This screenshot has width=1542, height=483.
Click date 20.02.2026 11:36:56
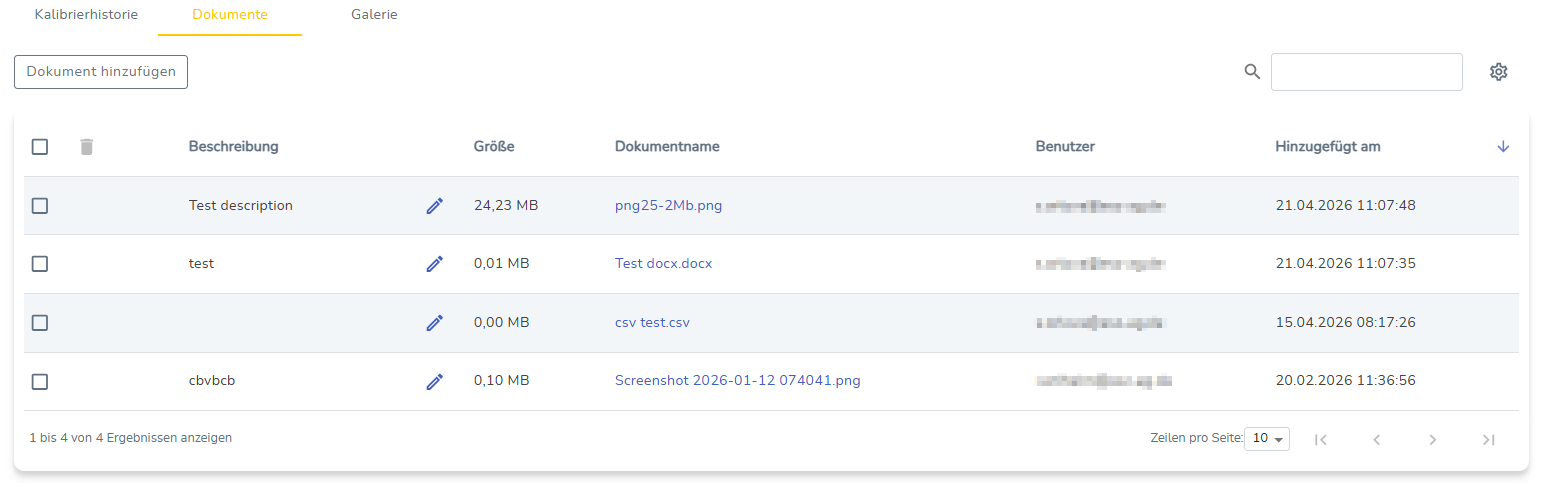tap(1346, 381)
